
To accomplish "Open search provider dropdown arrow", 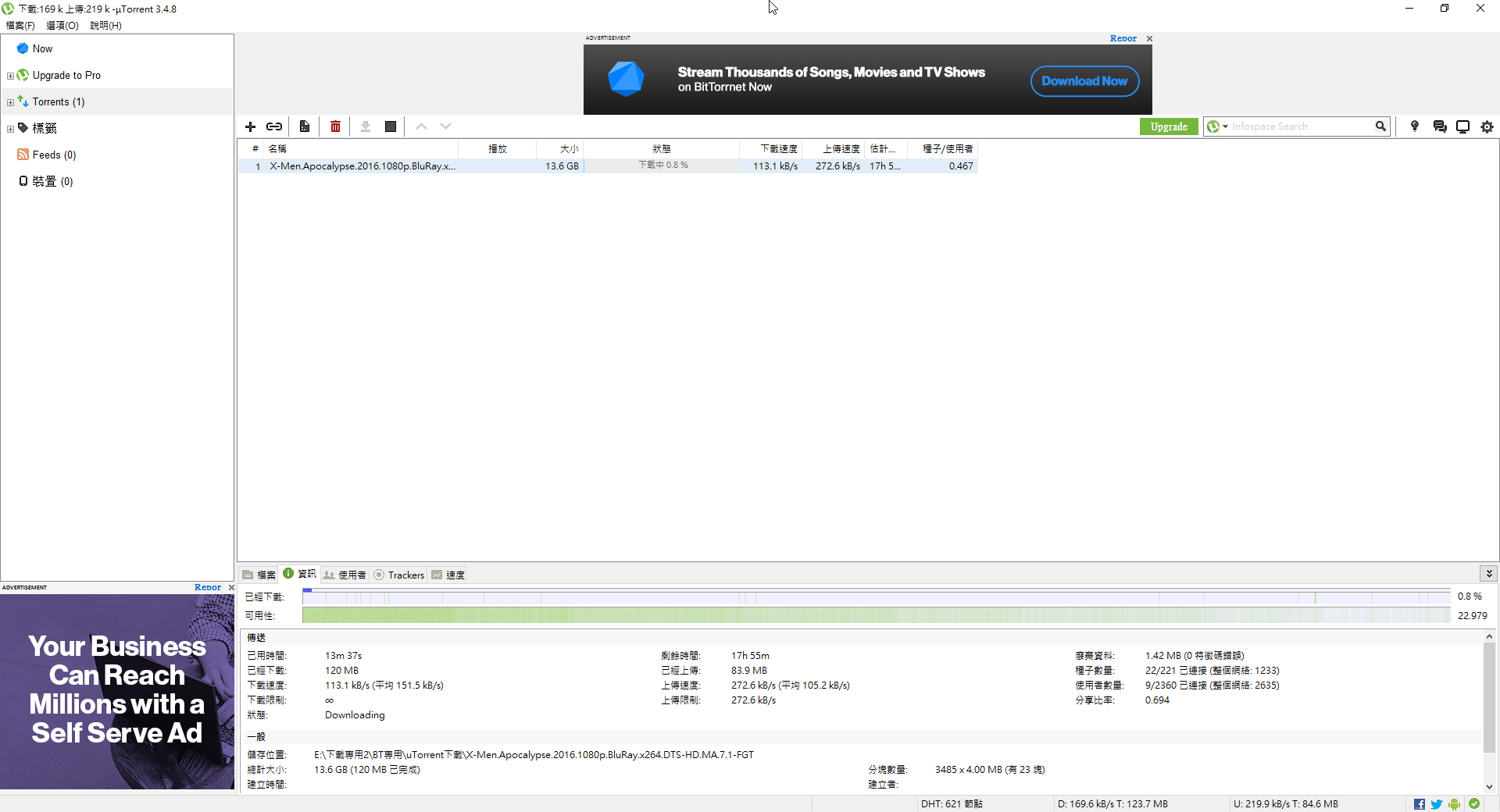I will [1225, 126].
